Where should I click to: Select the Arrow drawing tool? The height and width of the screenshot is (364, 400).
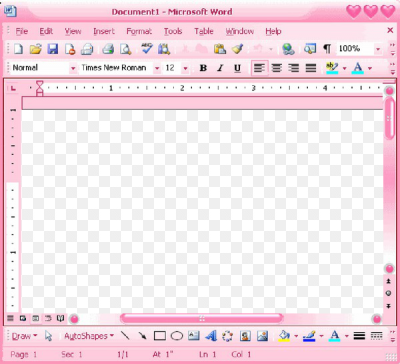click(x=143, y=336)
